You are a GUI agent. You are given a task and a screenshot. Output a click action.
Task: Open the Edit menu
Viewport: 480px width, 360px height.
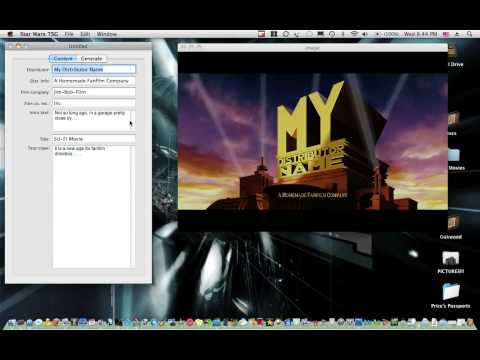[85, 34]
